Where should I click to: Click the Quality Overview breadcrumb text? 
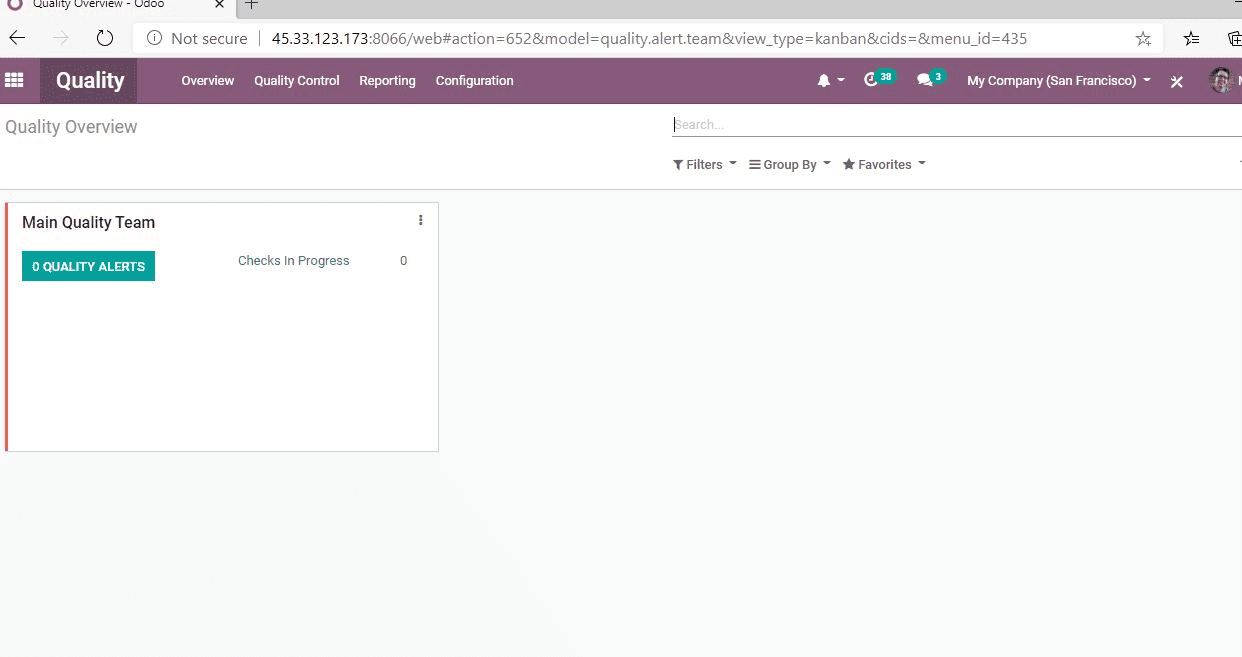tap(71, 127)
